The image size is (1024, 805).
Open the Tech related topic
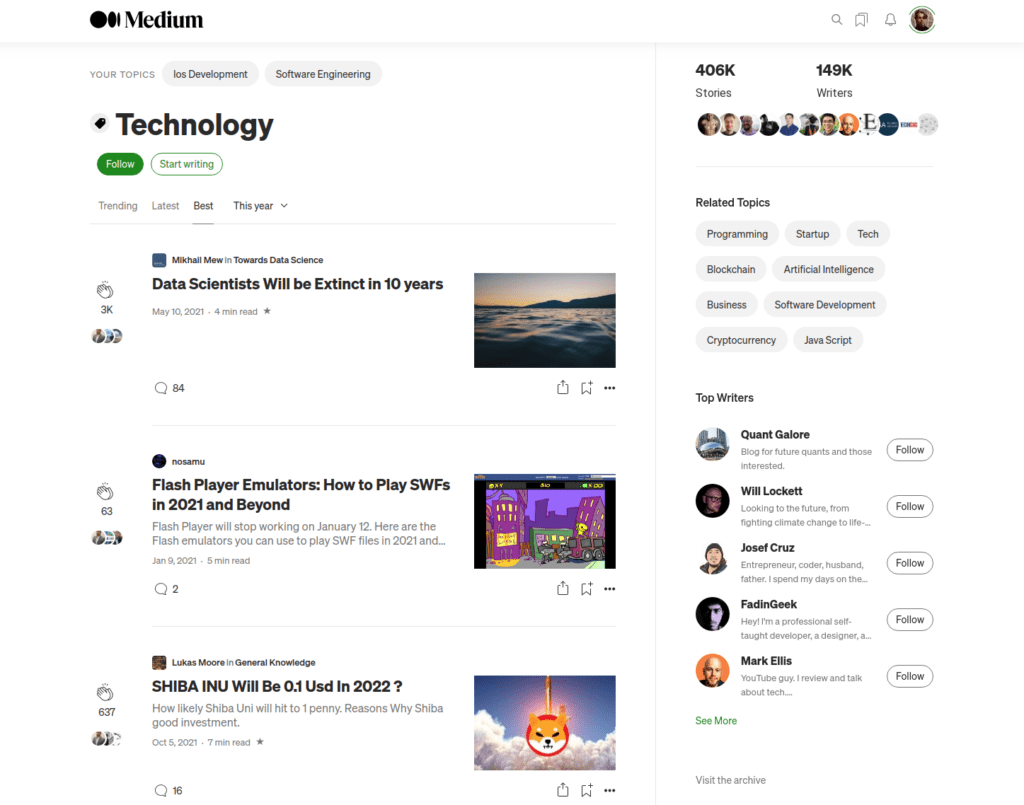tap(868, 234)
